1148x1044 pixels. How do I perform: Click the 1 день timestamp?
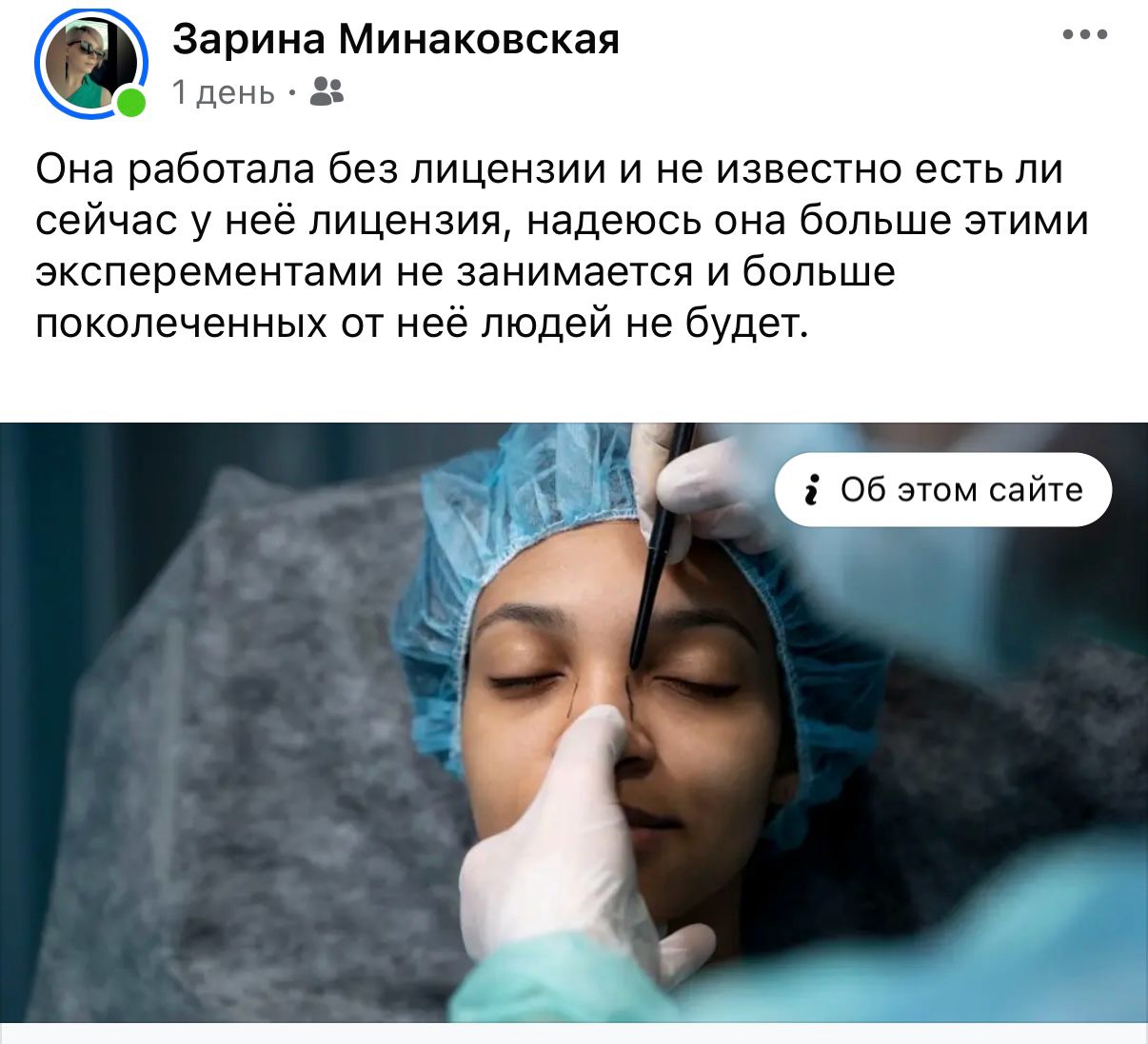[x=224, y=92]
